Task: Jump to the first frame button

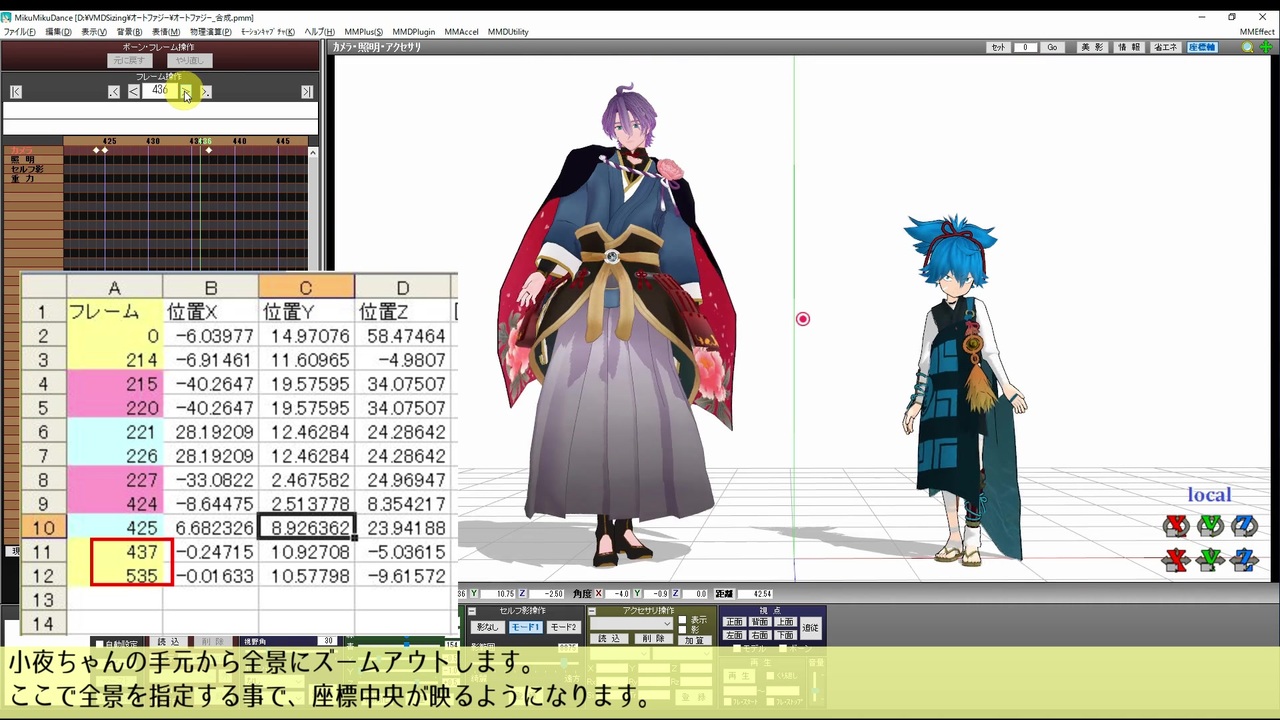Action: point(16,92)
